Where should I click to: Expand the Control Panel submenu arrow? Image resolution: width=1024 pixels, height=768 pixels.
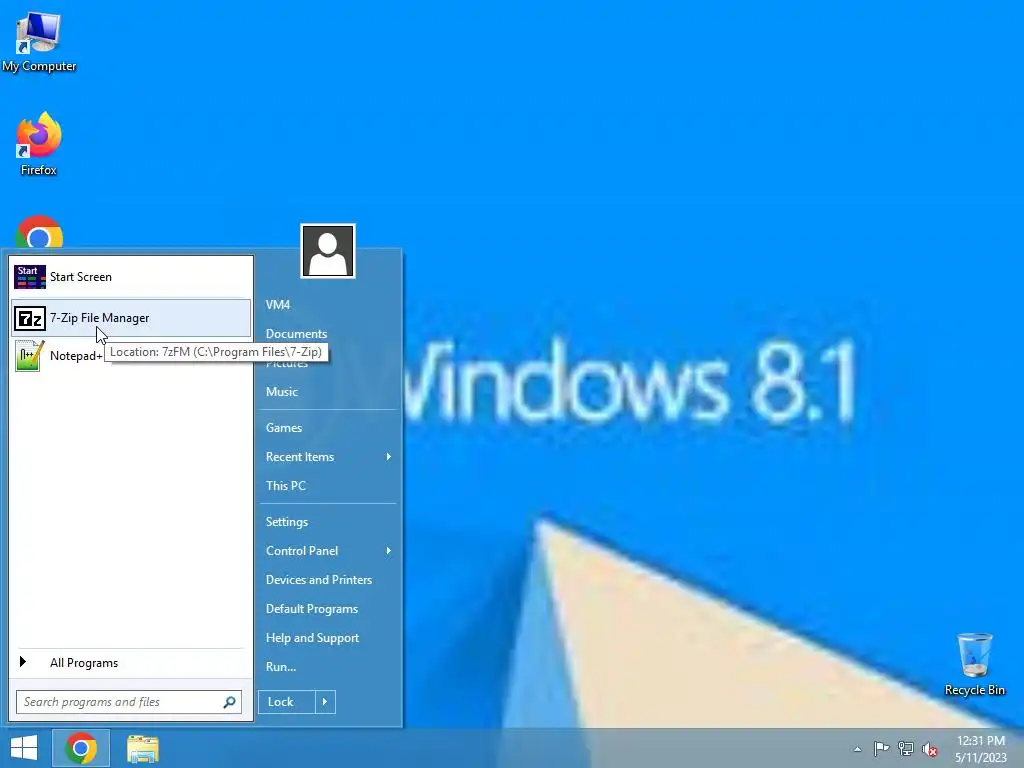click(389, 551)
